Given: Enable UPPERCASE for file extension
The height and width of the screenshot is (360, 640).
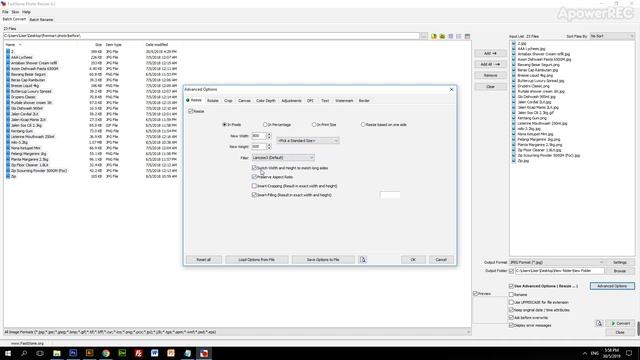Looking at the screenshot, I should coord(511,302).
